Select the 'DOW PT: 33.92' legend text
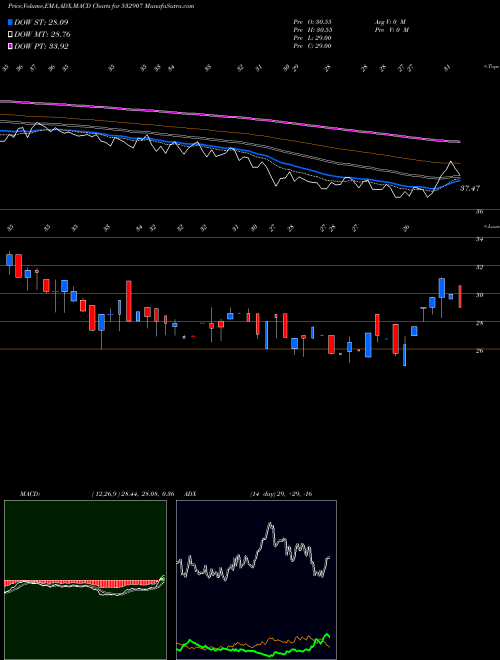 click(x=41, y=46)
